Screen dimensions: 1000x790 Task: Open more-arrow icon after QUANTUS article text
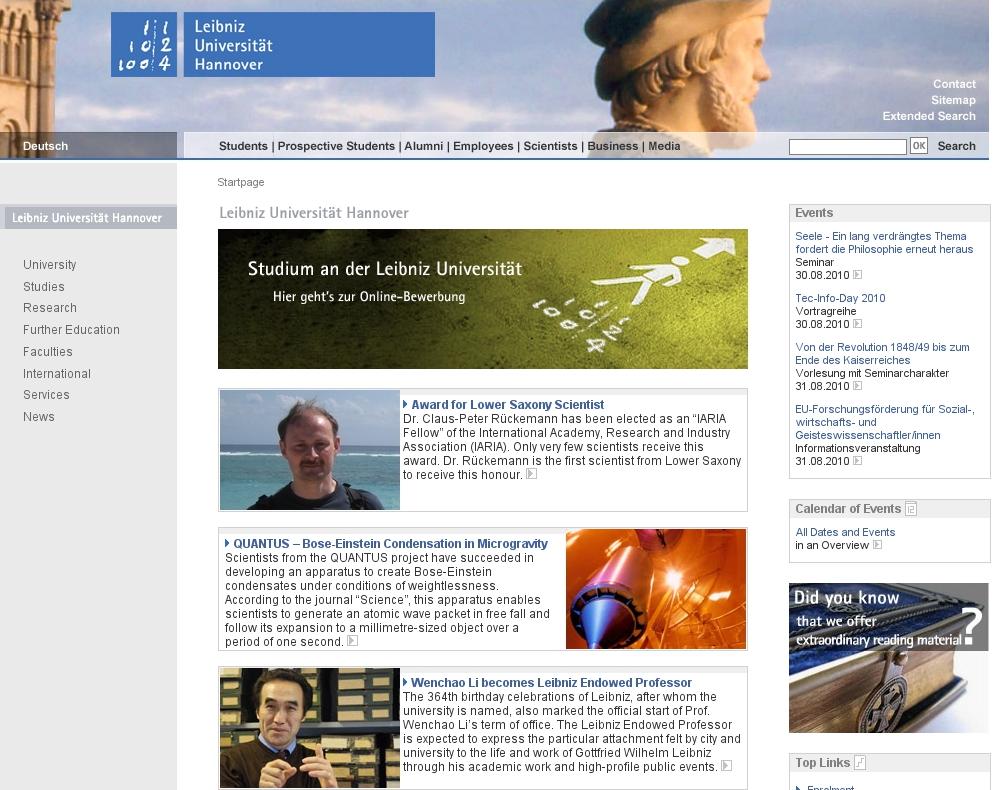click(352, 641)
